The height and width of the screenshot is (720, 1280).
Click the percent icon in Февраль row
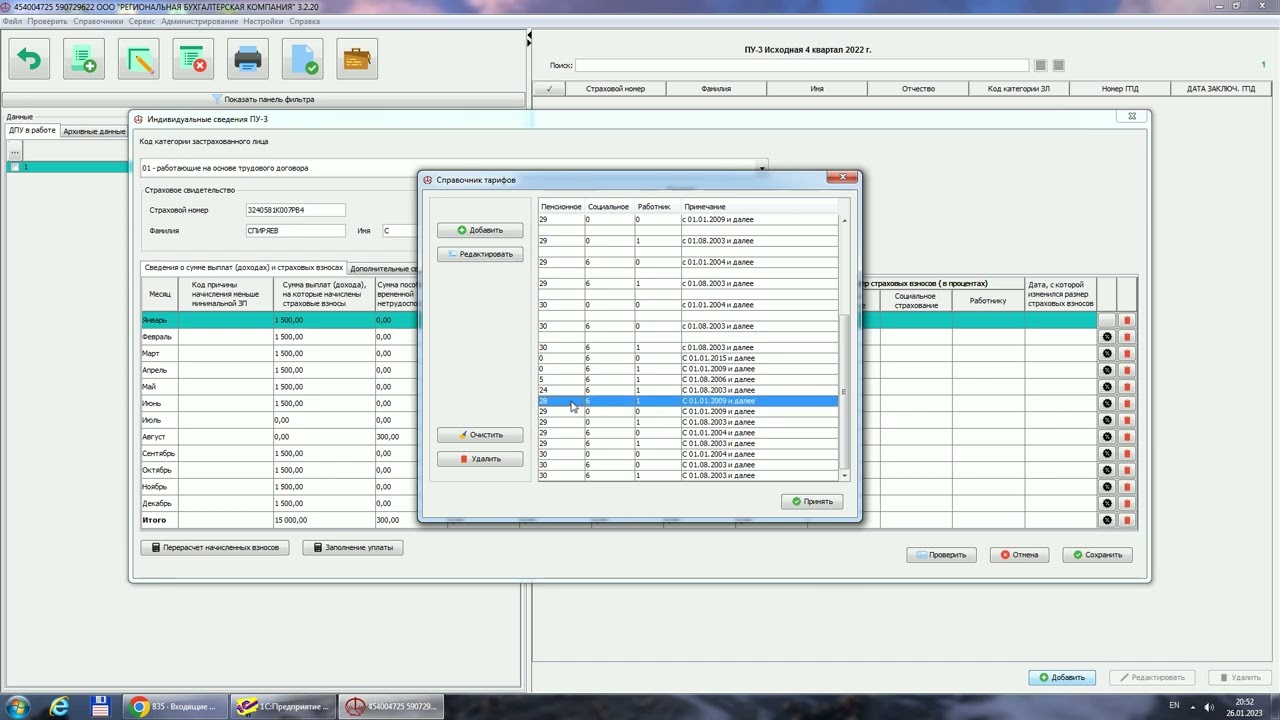1107,337
